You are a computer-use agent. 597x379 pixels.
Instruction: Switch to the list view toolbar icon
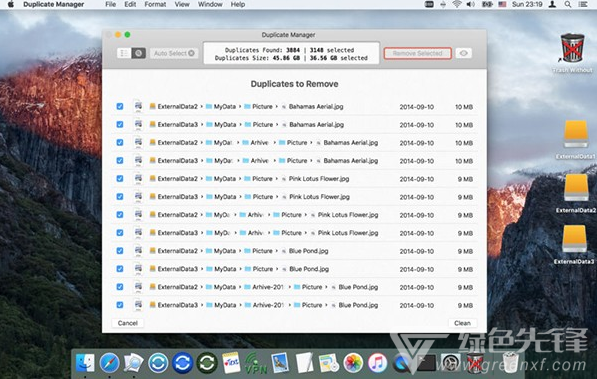point(124,53)
